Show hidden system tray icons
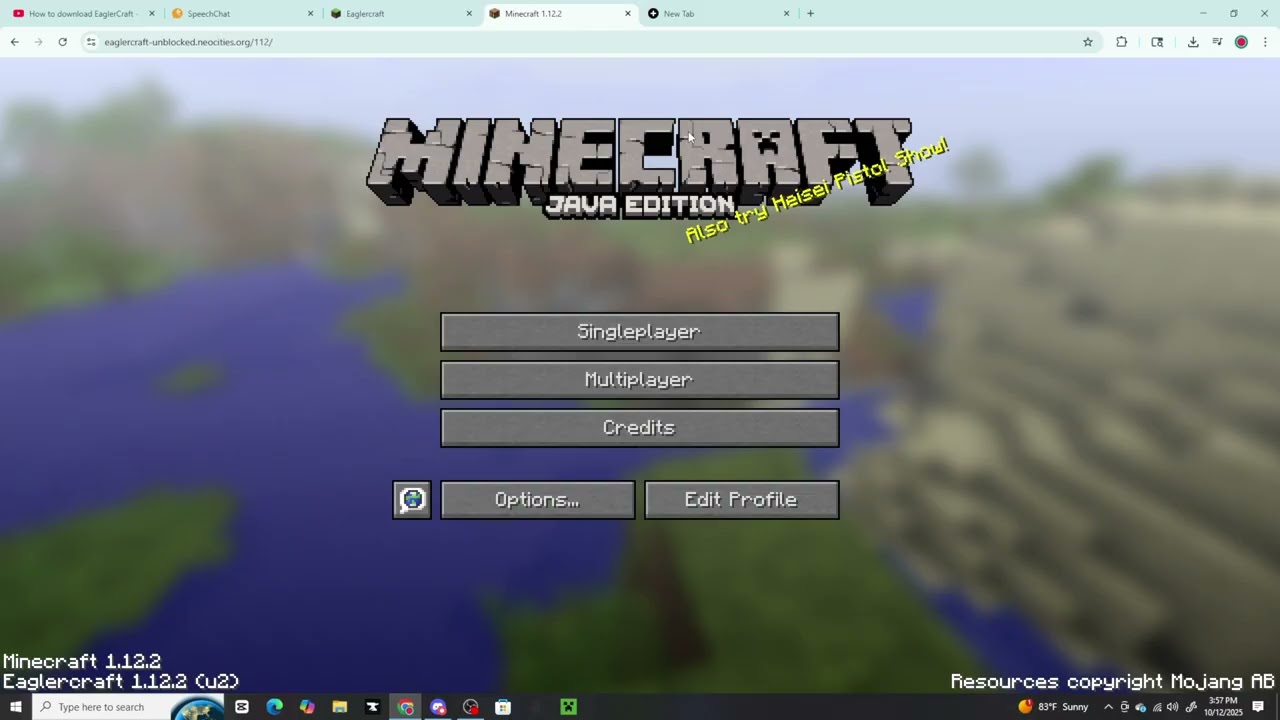This screenshot has height=720, width=1280. tap(1108, 707)
